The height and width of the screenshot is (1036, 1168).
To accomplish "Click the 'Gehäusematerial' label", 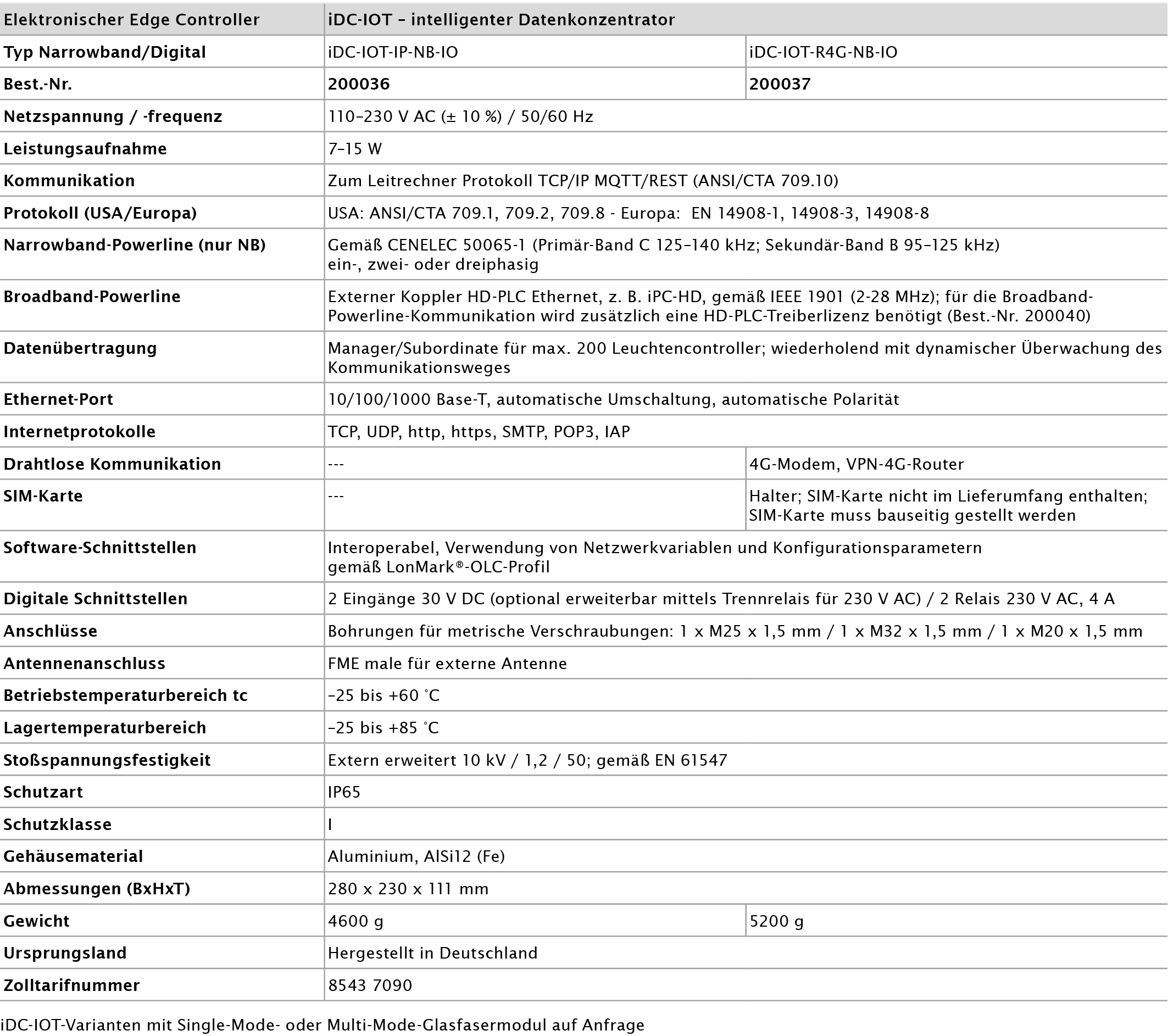I will point(73,856).
